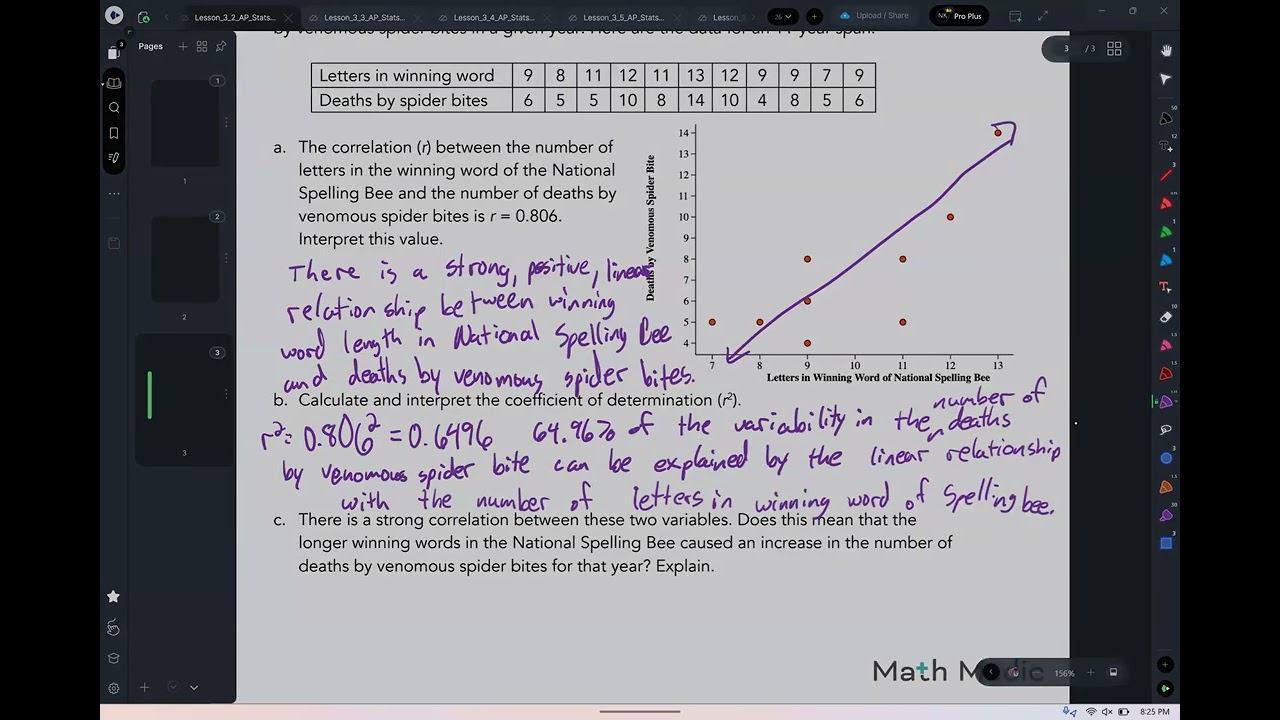
Task: Zoom in with the plus button near 156%
Action: pos(1090,673)
